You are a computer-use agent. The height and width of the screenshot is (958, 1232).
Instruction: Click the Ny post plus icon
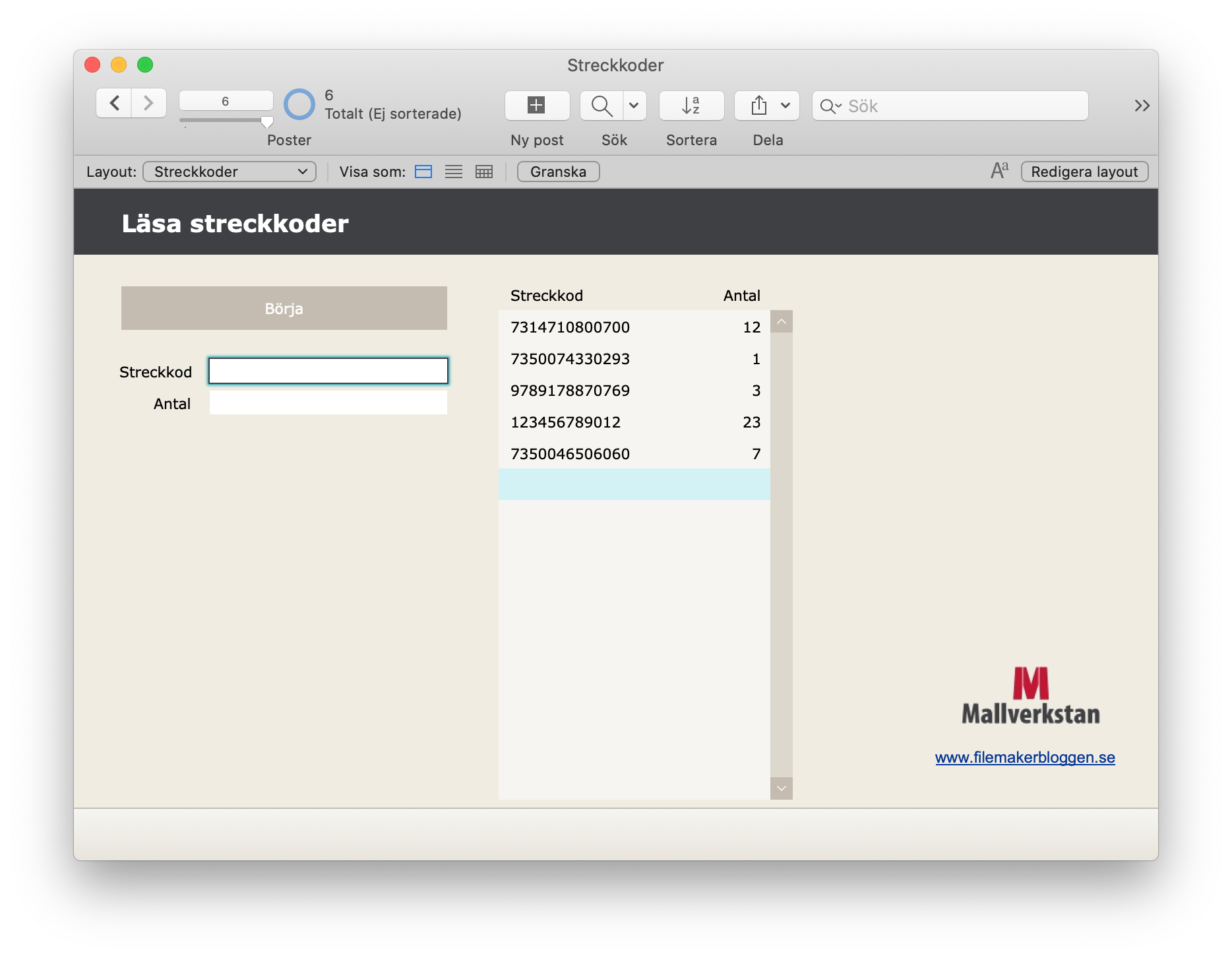[x=537, y=106]
